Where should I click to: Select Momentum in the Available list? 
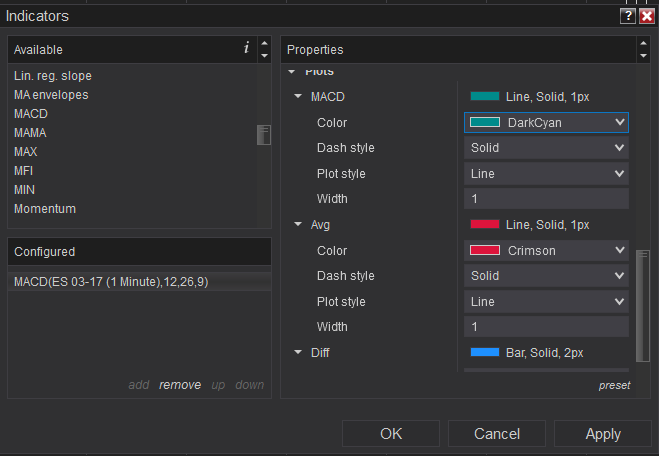pos(45,209)
